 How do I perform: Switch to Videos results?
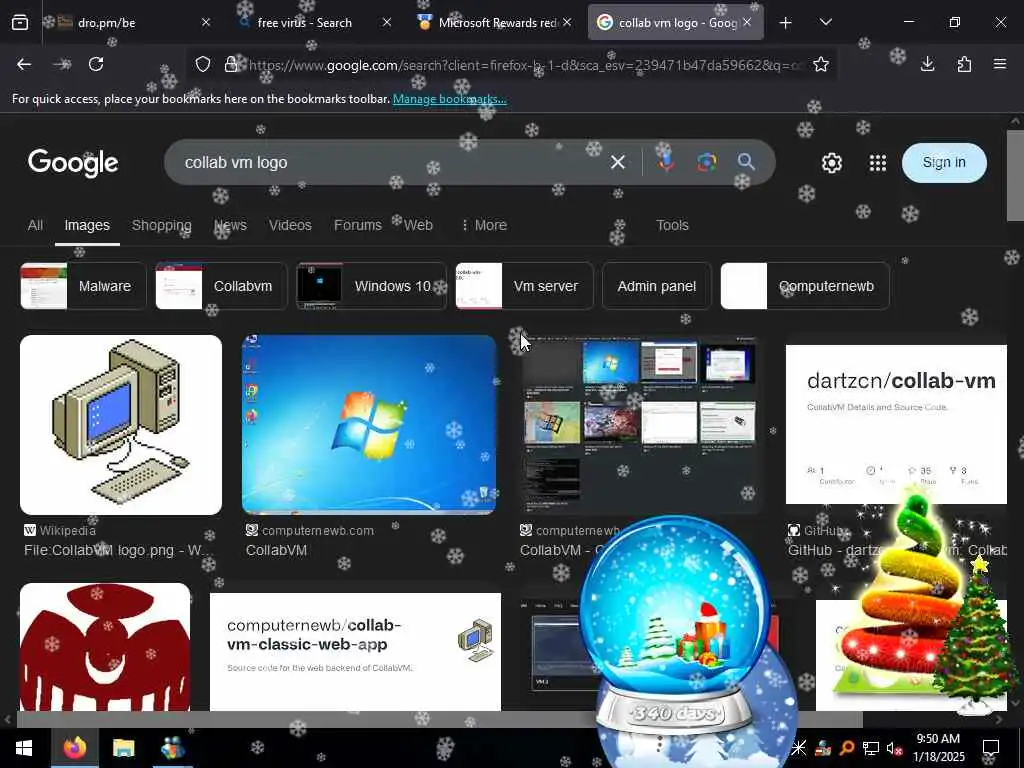(x=290, y=225)
